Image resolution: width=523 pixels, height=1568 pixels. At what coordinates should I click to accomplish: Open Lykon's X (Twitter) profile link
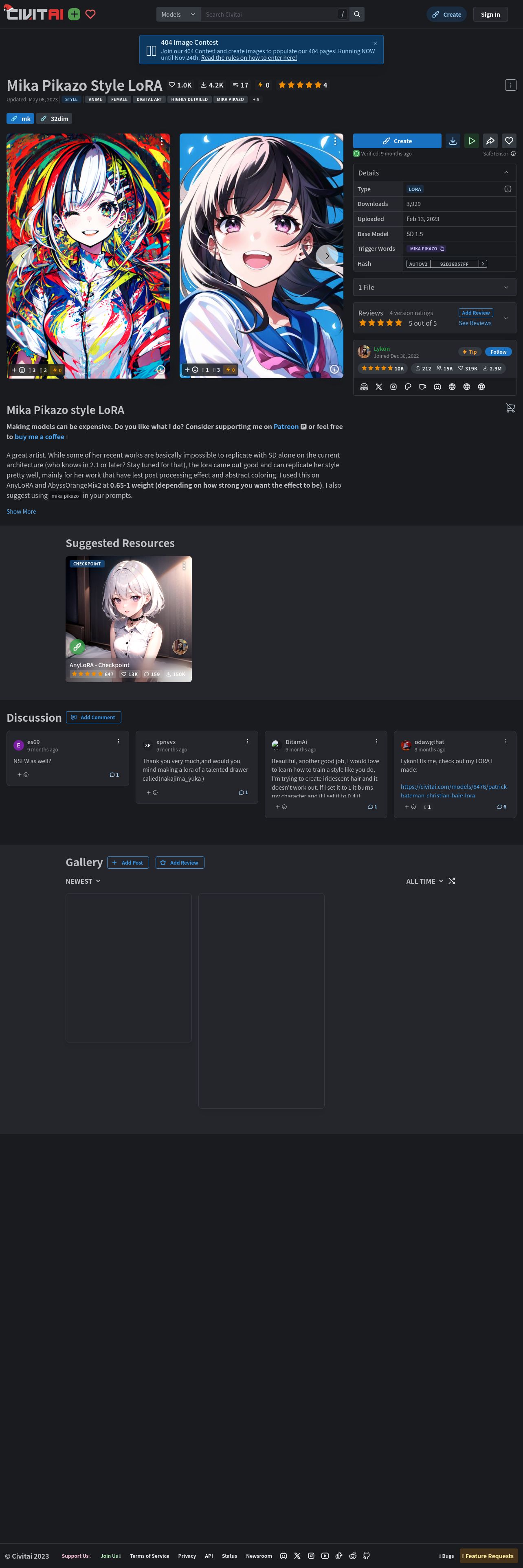[379, 387]
